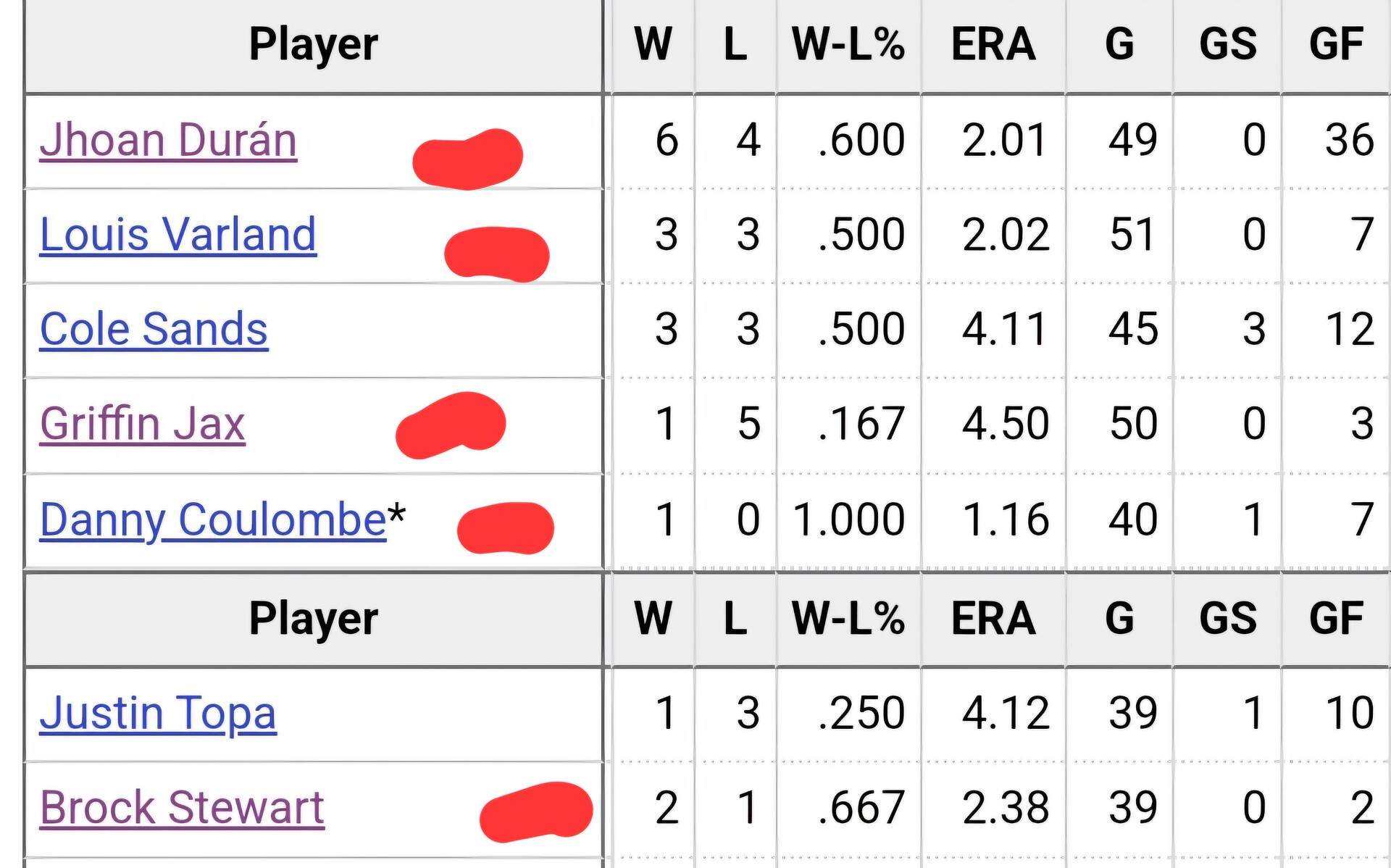Sort by W column in top header
Screen dimensions: 1391x868
653,45
